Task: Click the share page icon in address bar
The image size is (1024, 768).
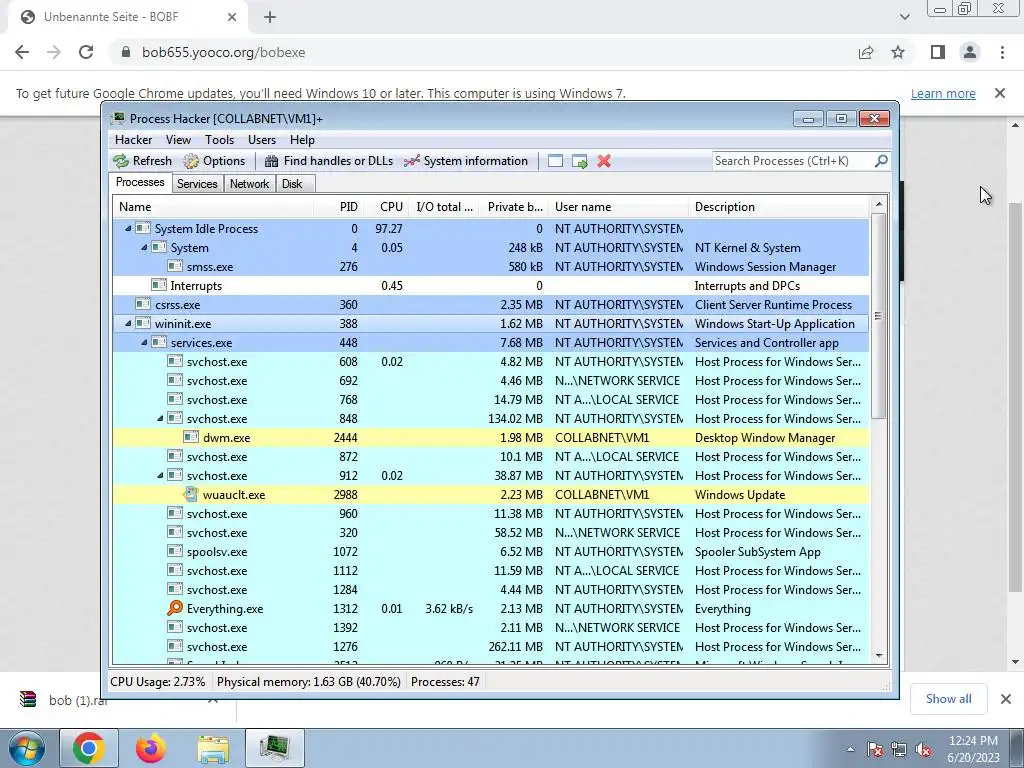Action: 866,52
